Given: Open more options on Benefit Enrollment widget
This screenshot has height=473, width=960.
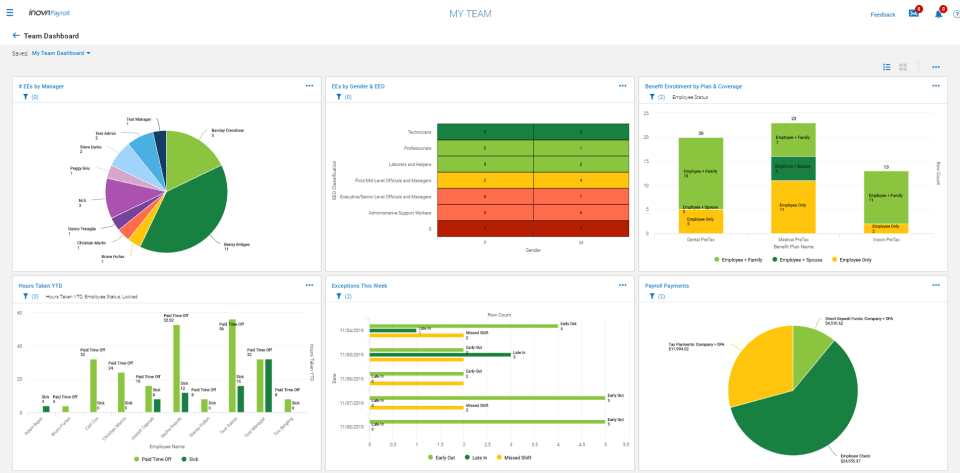Looking at the screenshot, I should point(936,86).
